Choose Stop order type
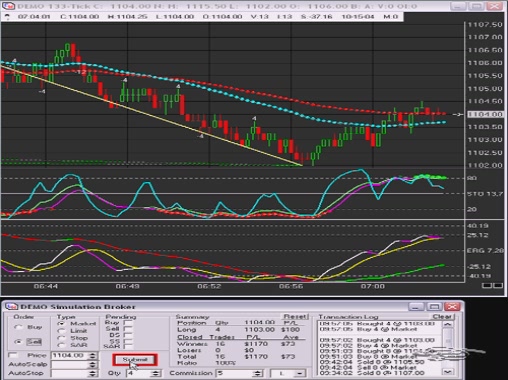Image resolution: width=508 pixels, height=380 pixels. (x=61, y=338)
